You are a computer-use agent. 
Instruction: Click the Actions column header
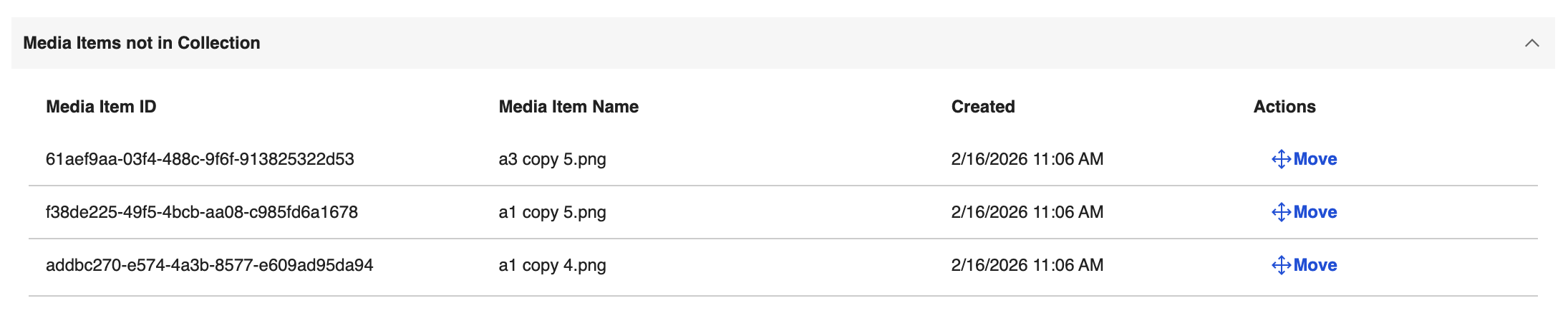[1284, 107]
